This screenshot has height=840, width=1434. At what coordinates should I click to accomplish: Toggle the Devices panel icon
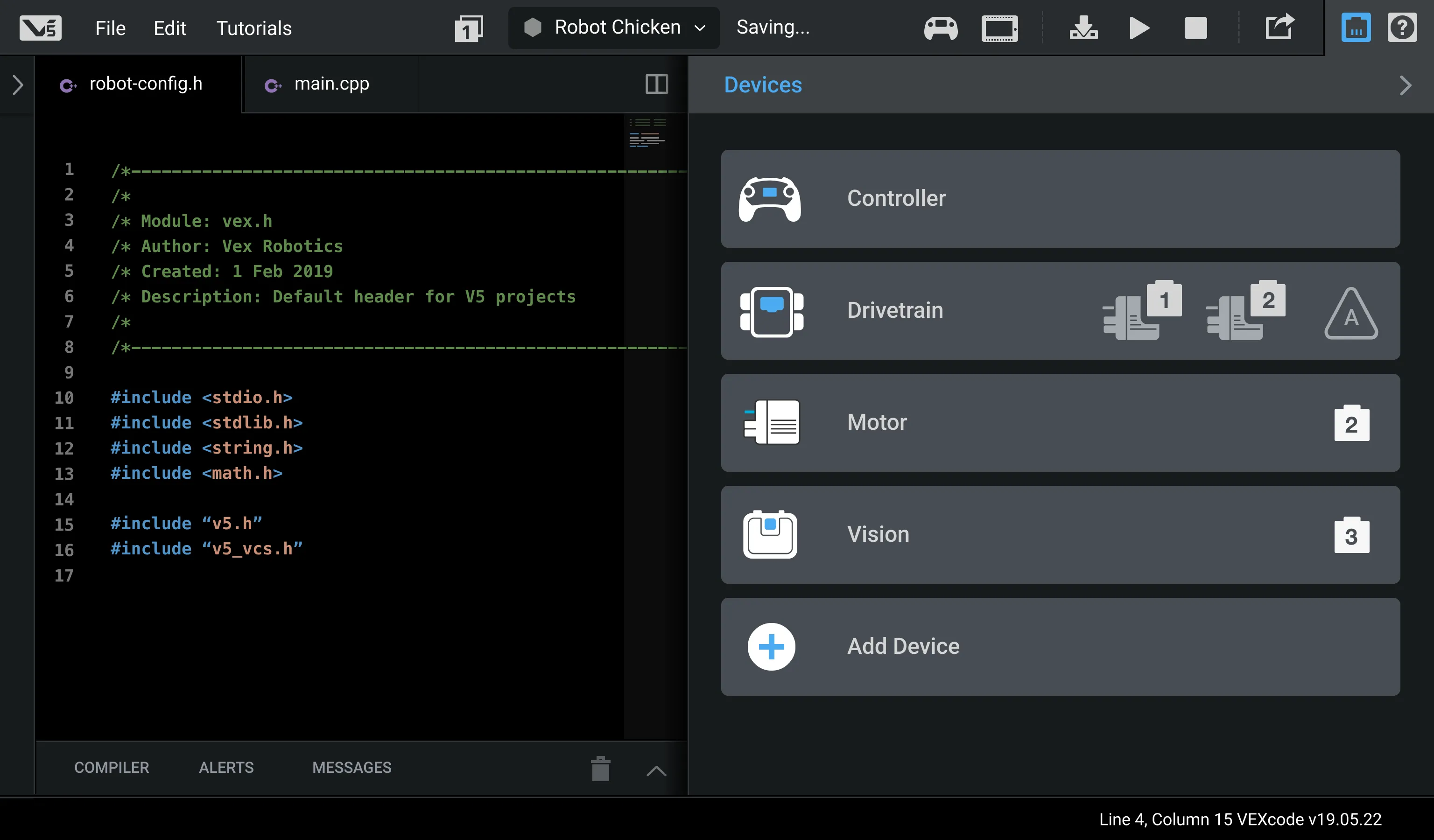[1356, 28]
